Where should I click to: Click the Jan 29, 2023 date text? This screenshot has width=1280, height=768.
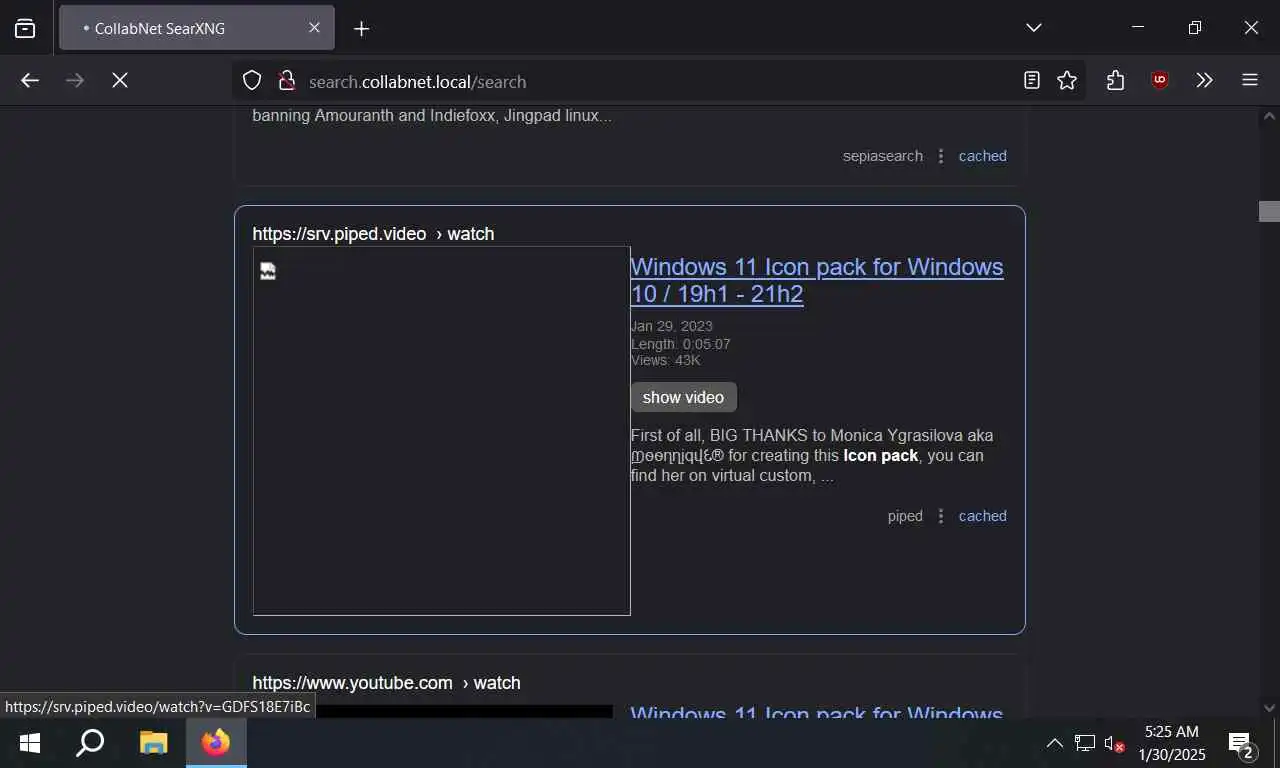coord(671,326)
